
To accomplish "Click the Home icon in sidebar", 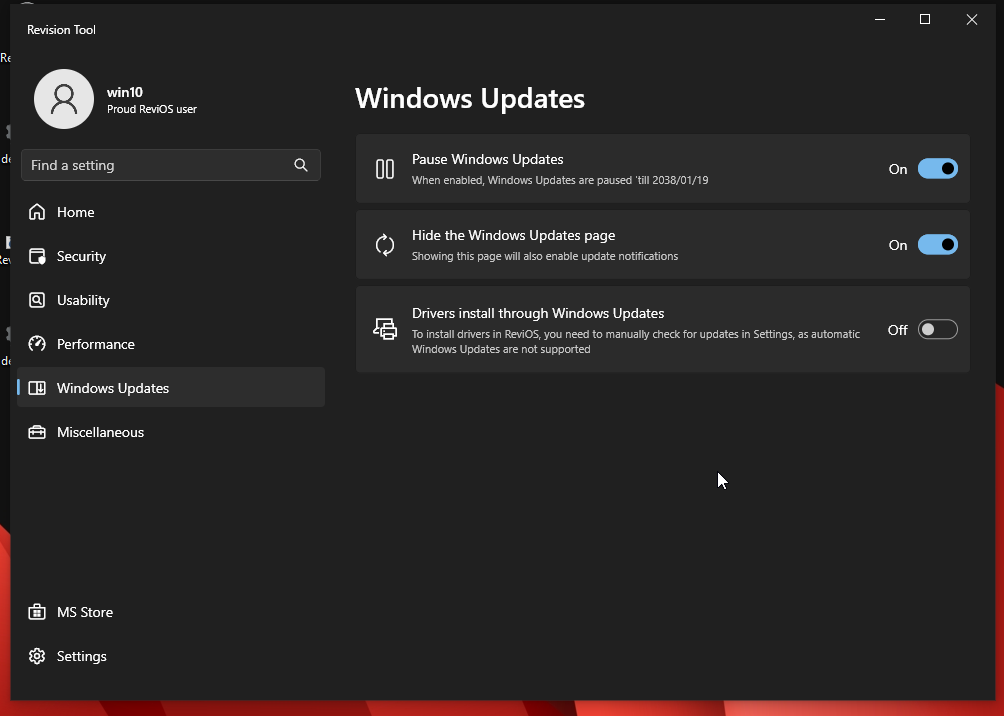I will pos(37,212).
